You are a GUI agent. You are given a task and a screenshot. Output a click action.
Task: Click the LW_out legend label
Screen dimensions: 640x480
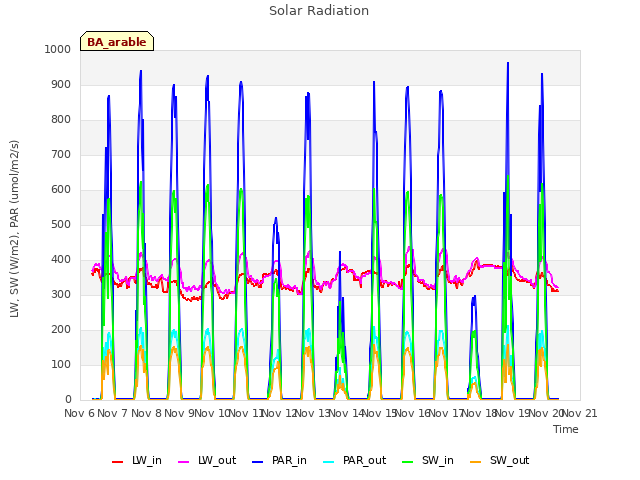click(x=217, y=461)
